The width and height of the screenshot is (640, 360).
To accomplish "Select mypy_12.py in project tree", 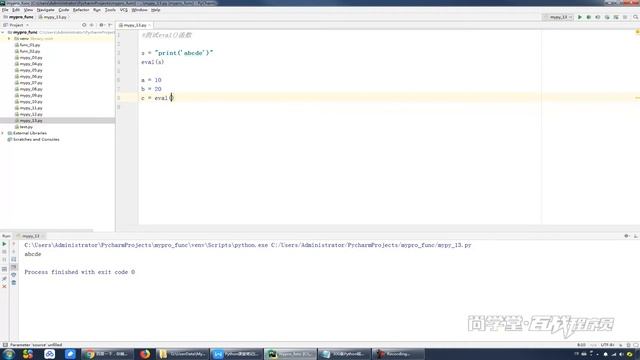I will [x=30, y=114].
